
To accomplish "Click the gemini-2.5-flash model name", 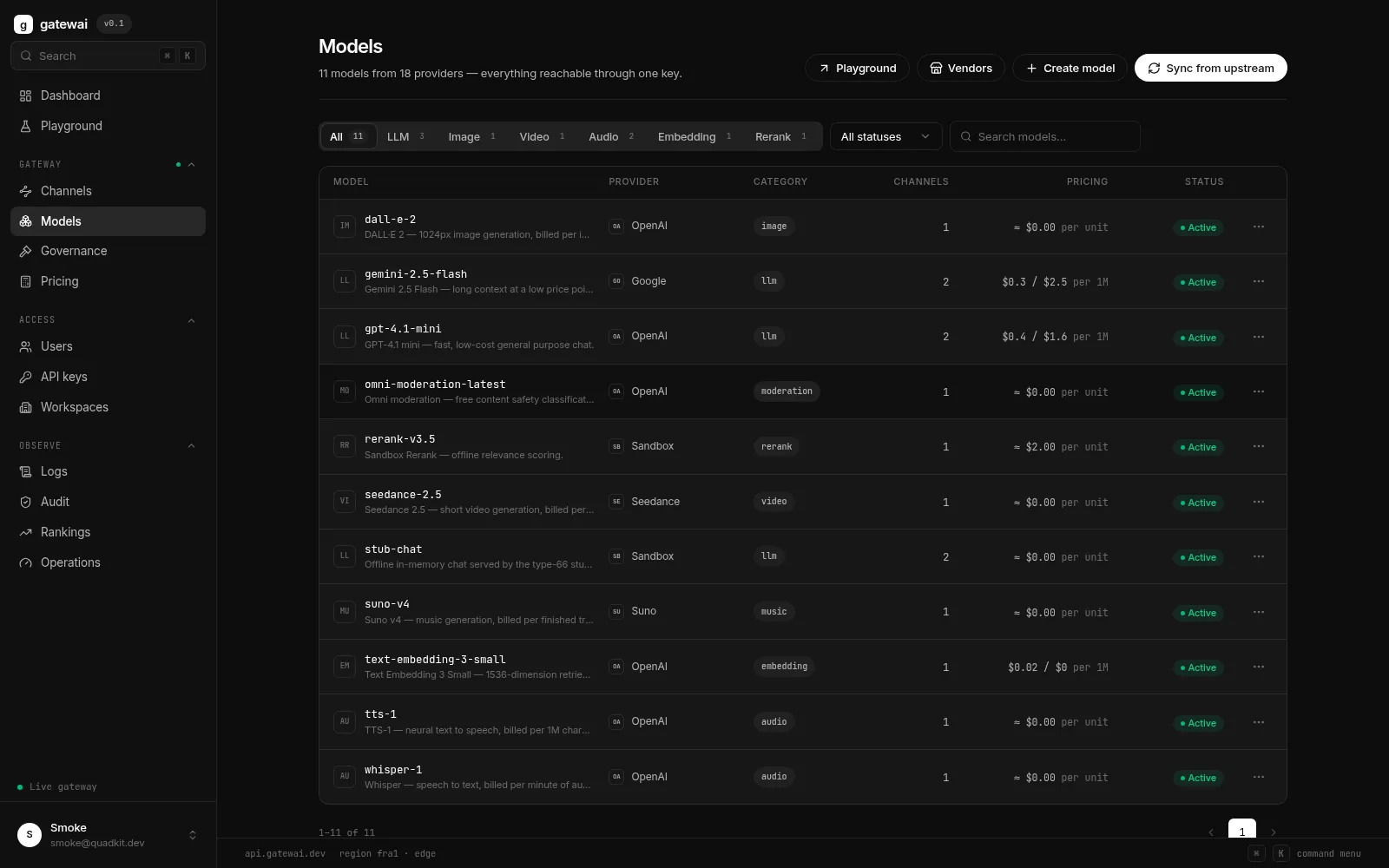I will (x=416, y=274).
